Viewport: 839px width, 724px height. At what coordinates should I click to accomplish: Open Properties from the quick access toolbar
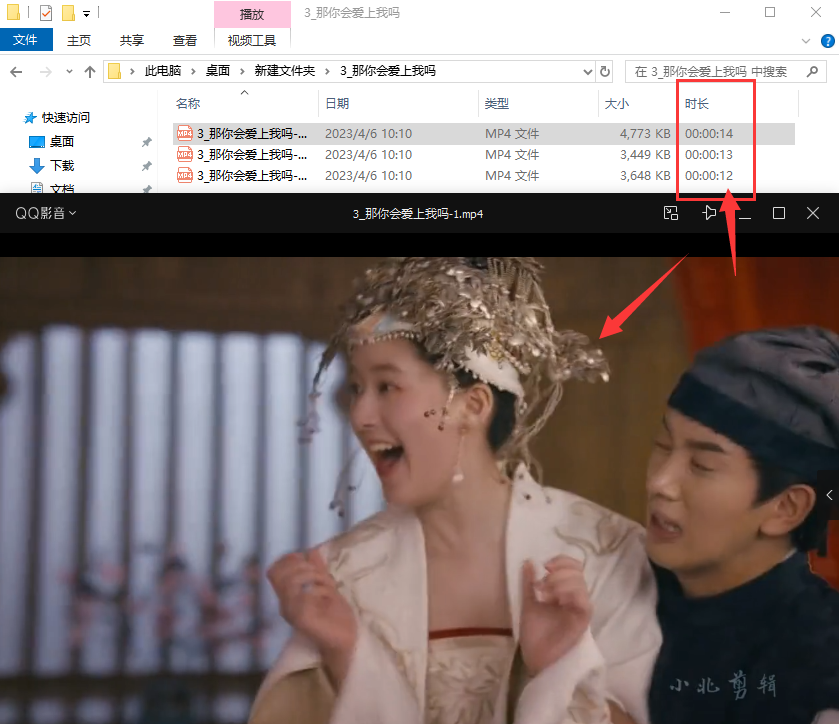coord(46,12)
